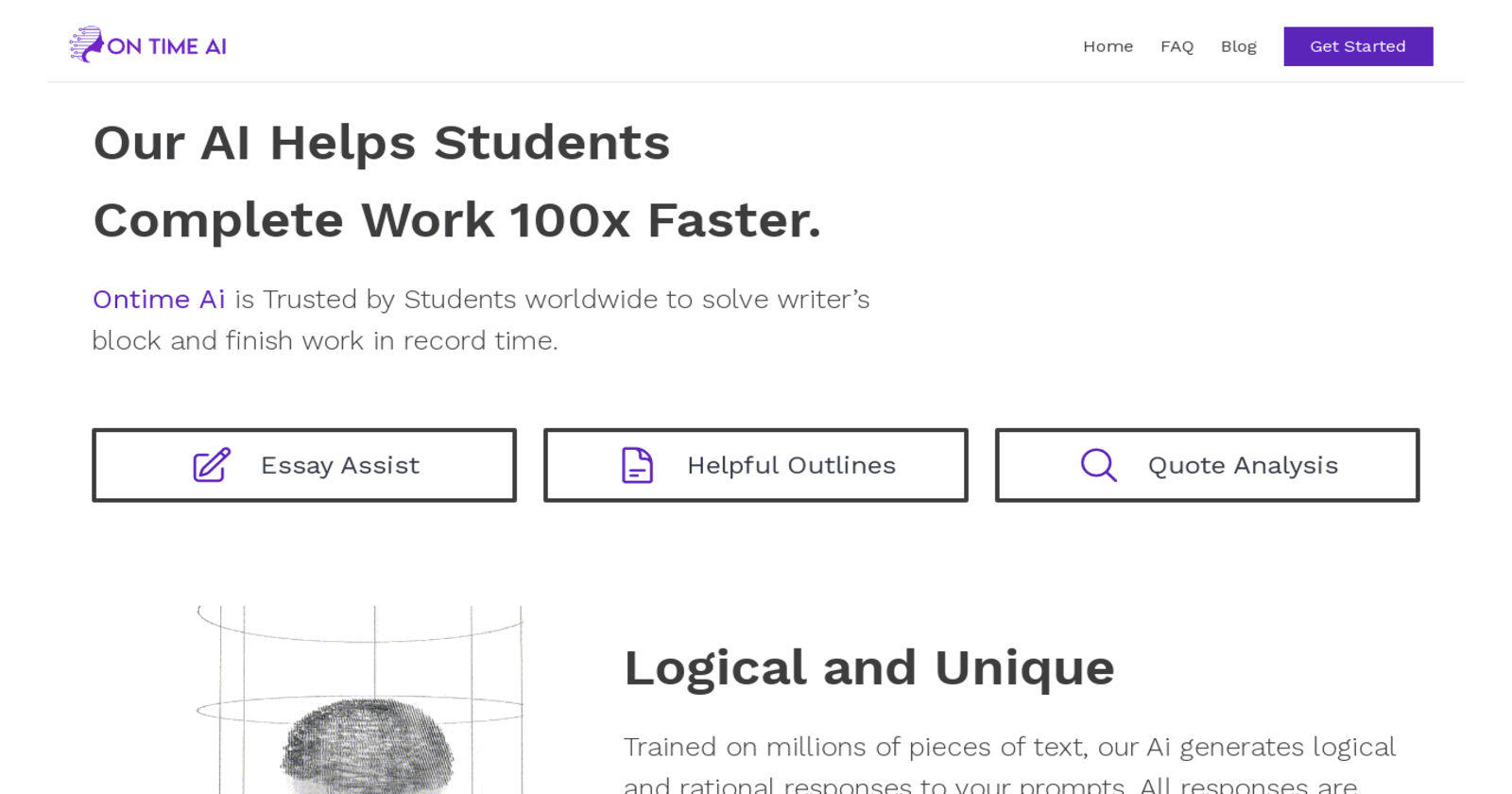Select the Logical and Unique heading
The height and width of the screenshot is (794, 1512).
pyautogui.click(x=868, y=667)
